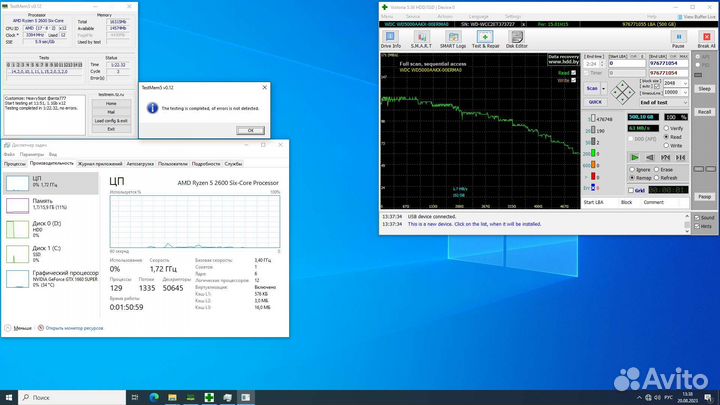The height and width of the screenshot is (405, 720).
Task: Click the Home button in TestMem5
Action: (x=111, y=104)
